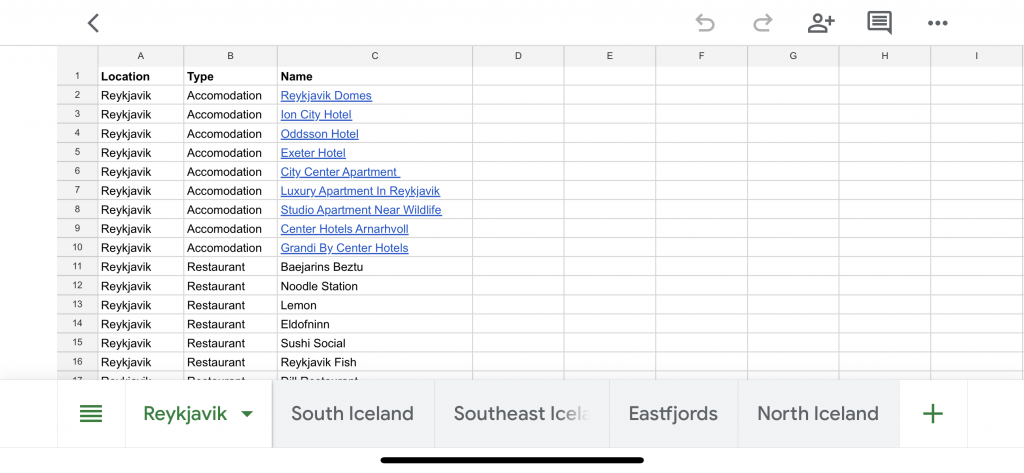This screenshot has width=1024, height=473.
Task: Select the Noodle Station cell
Action: 375,286
